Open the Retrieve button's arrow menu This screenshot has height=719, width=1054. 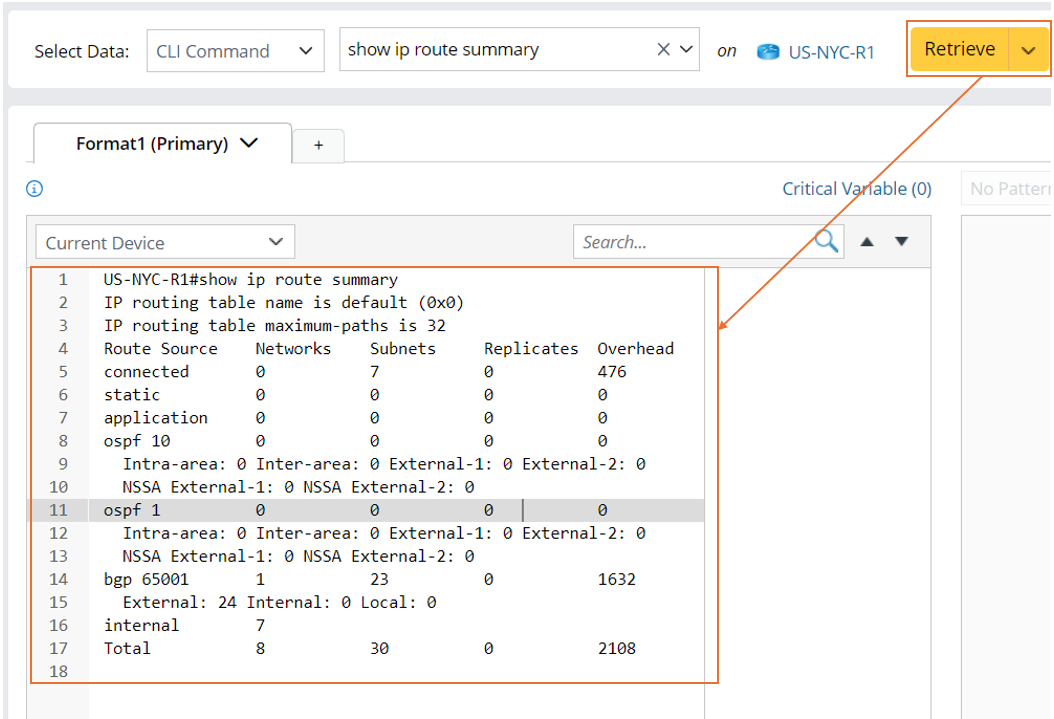pyautogui.click(x=1028, y=50)
